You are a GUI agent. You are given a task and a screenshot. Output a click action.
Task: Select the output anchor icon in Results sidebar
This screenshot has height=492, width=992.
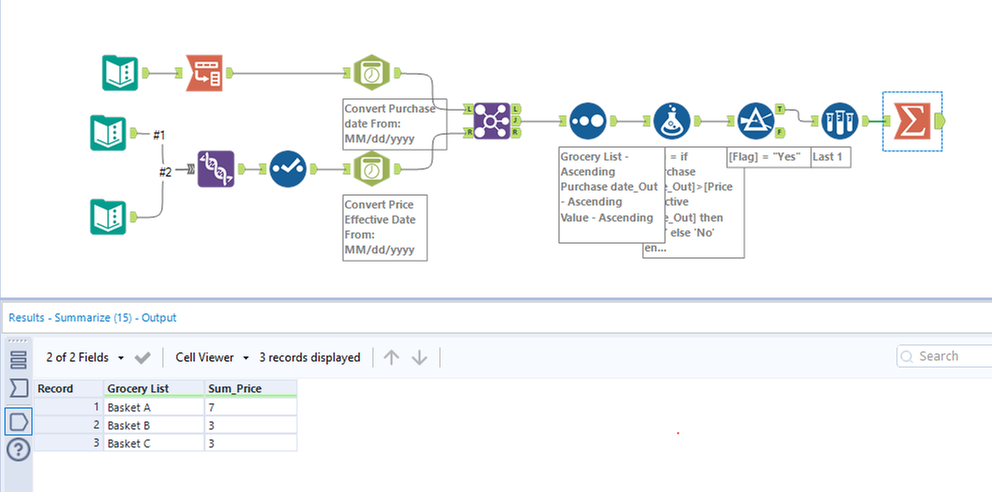pos(18,421)
